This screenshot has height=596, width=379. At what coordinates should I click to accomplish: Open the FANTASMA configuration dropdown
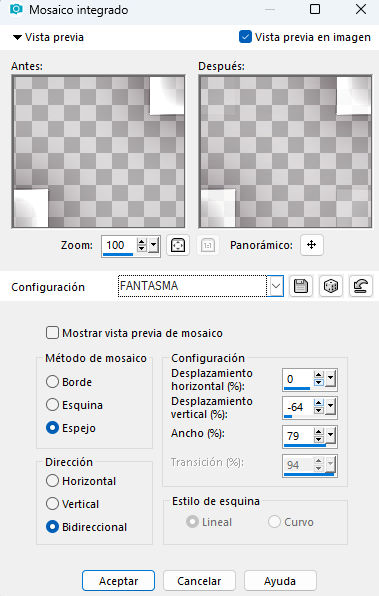point(276,286)
